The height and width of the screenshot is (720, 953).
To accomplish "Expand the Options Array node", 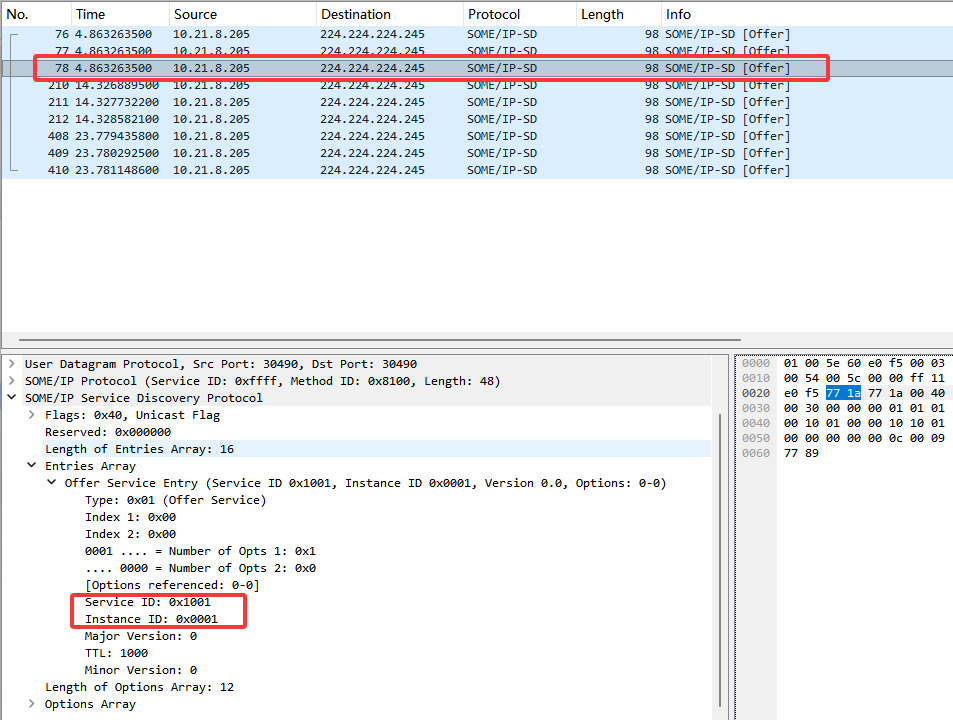I will pos(32,704).
